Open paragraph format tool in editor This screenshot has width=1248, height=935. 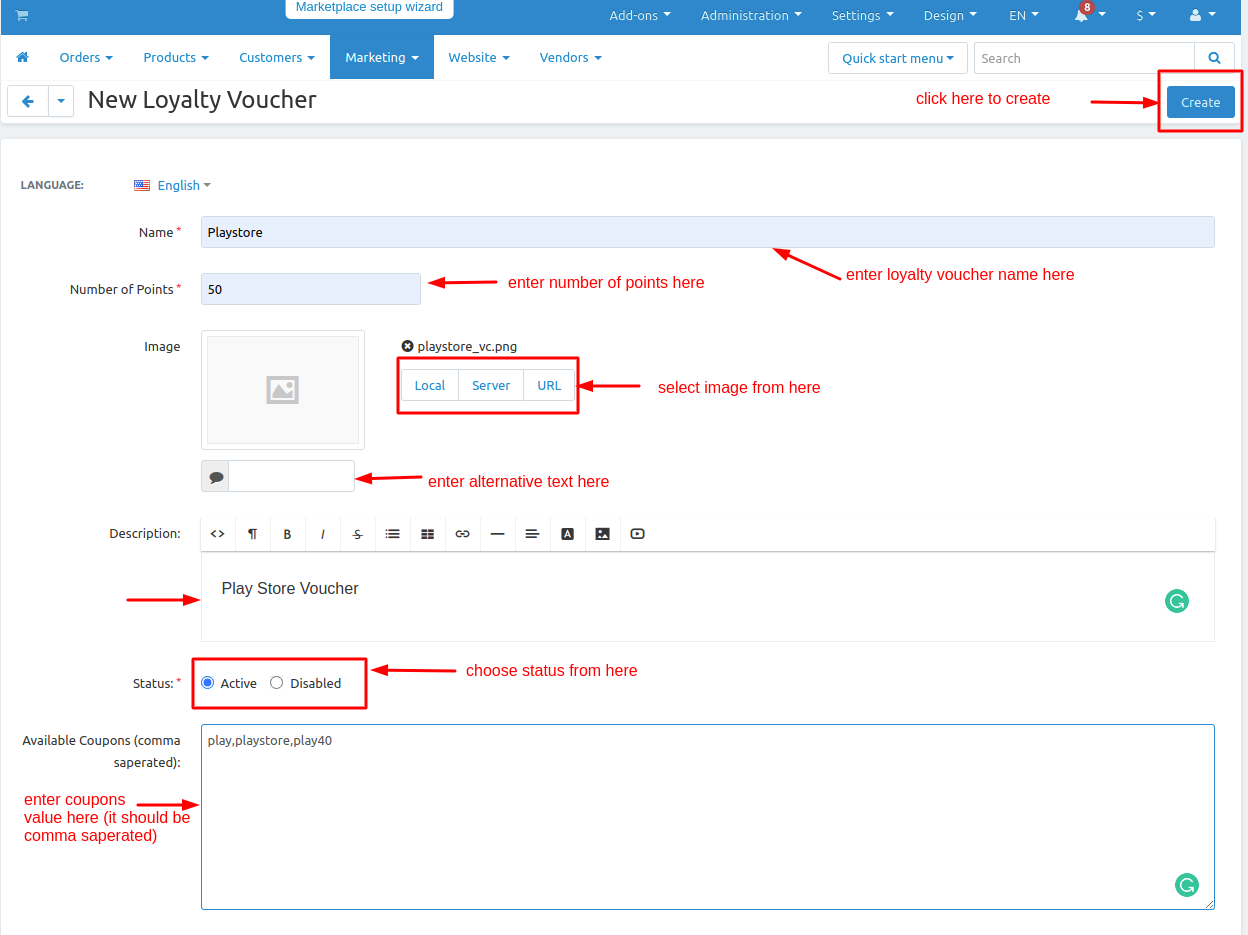pos(252,534)
